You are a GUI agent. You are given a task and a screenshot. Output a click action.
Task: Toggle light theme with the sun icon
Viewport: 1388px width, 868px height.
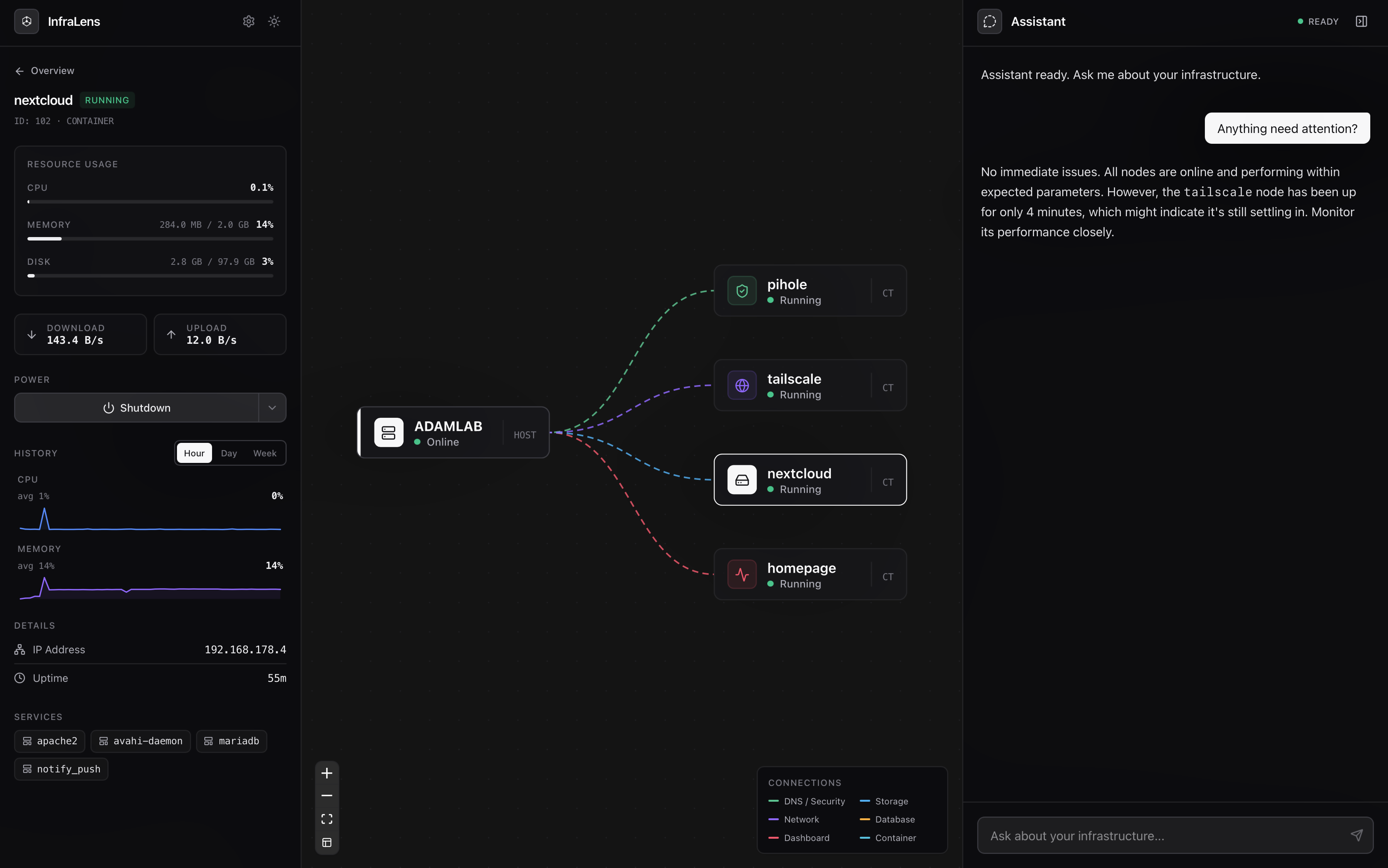274,21
